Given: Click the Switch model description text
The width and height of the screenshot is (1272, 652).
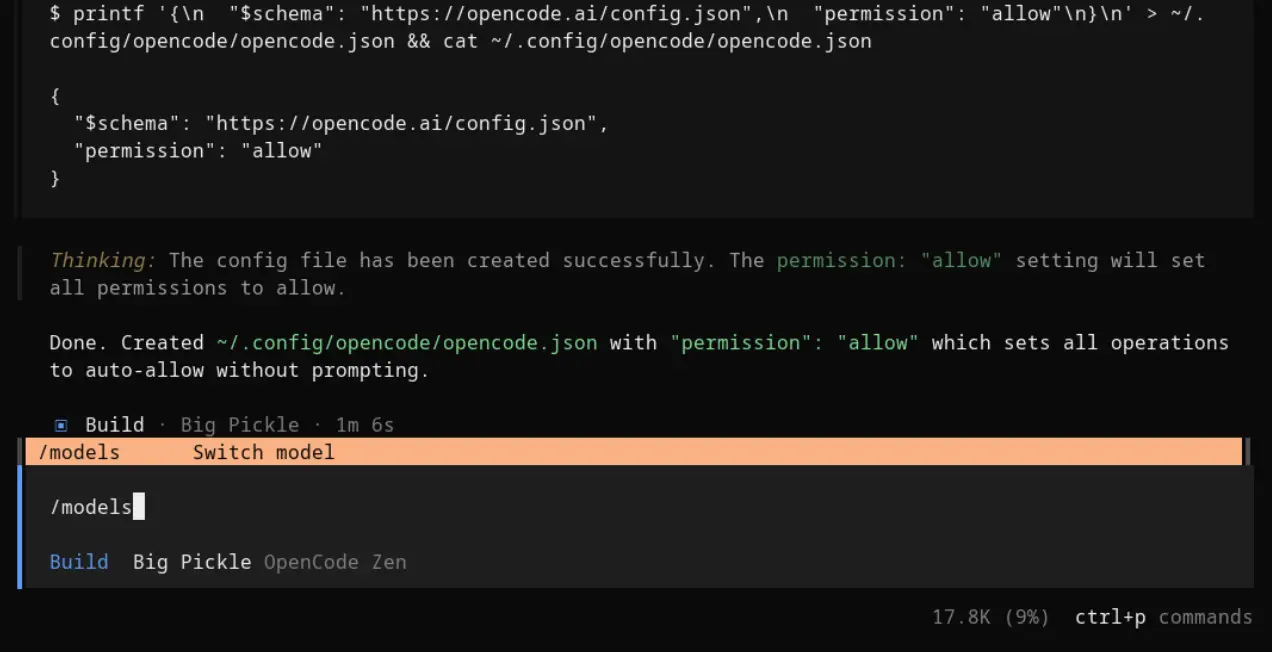Looking at the screenshot, I should pos(263,452).
